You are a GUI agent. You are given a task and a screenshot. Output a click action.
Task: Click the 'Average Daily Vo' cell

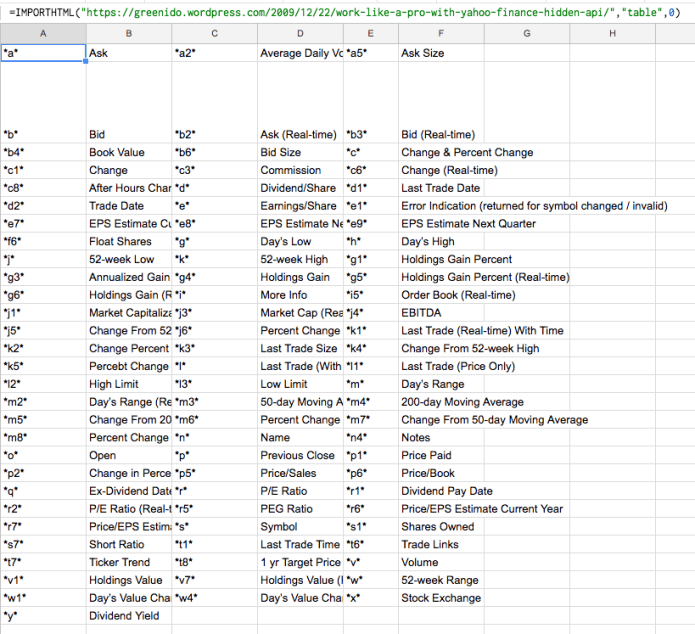pos(300,53)
